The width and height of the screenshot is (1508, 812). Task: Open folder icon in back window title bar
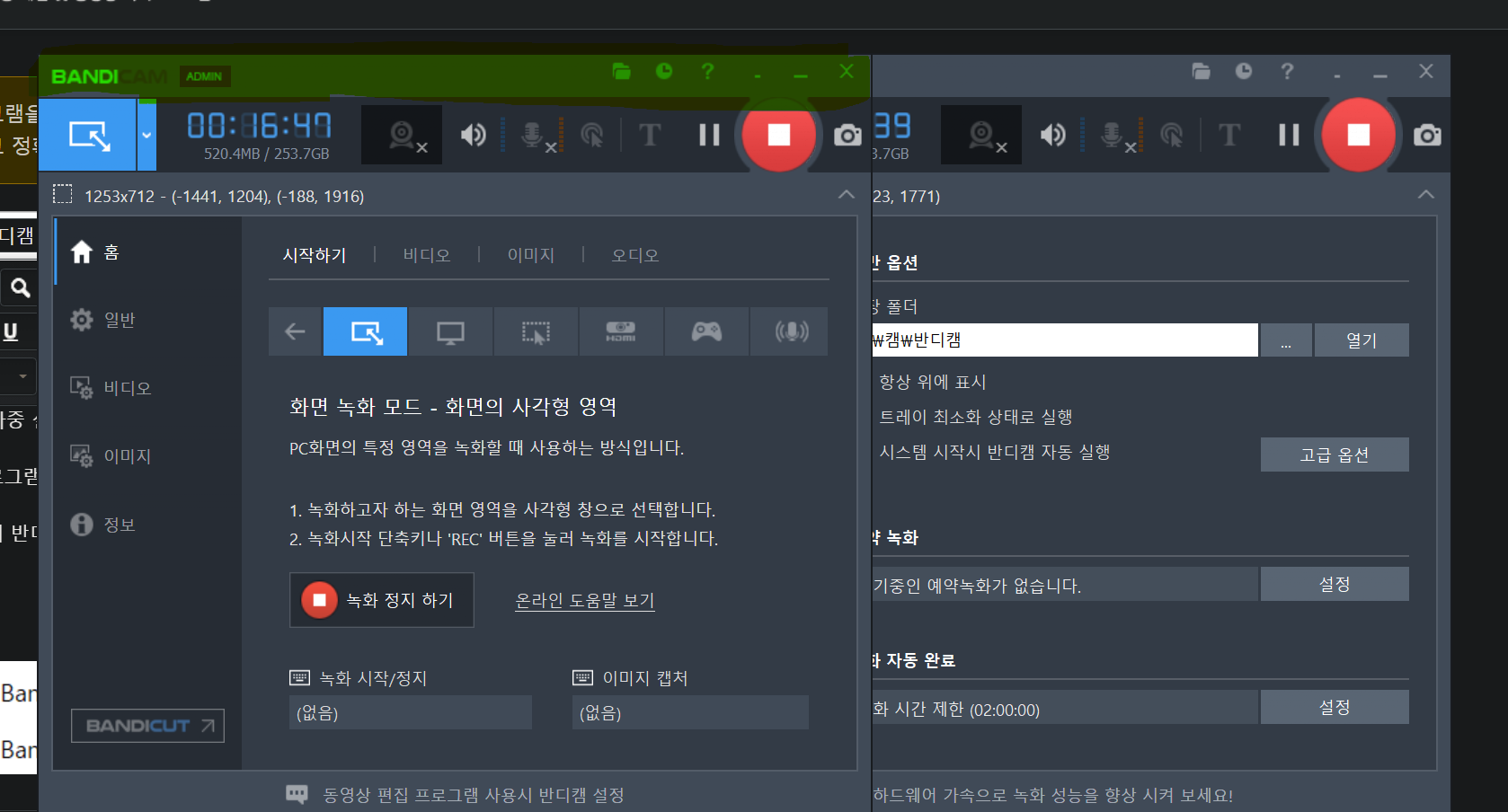point(1201,71)
